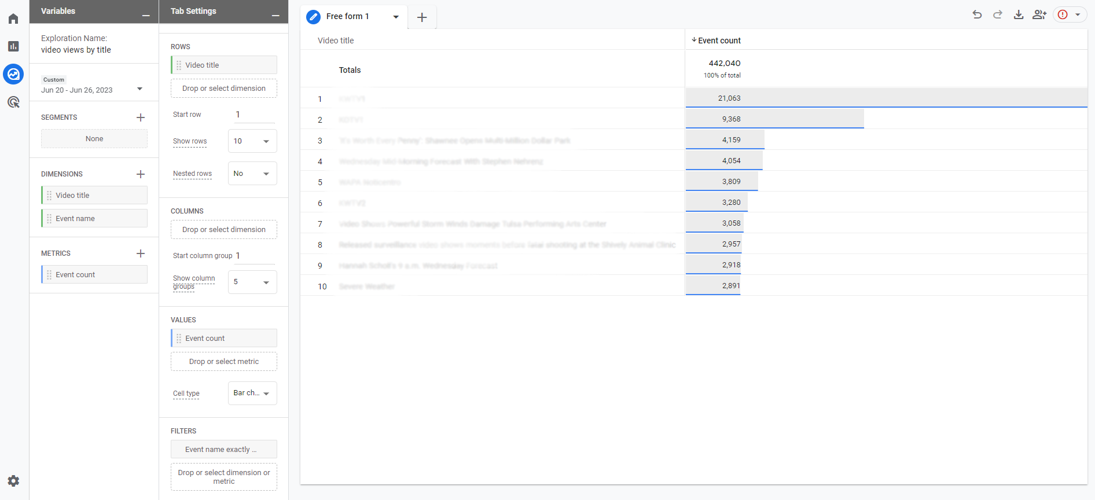Add a new segment with plus

click(x=140, y=117)
